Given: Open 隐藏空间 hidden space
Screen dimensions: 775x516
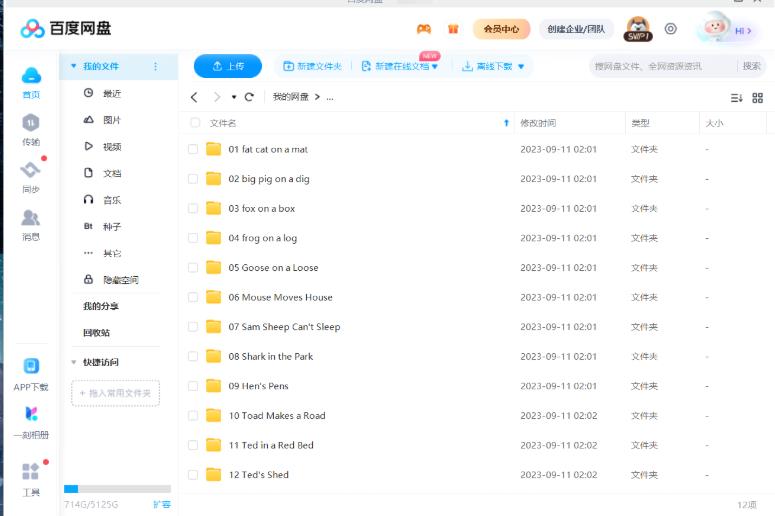Looking at the screenshot, I should 111,280.
